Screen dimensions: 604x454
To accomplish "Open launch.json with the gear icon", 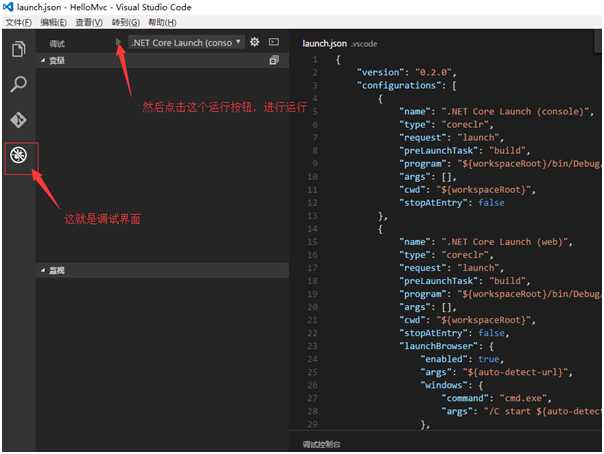I will pos(255,42).
